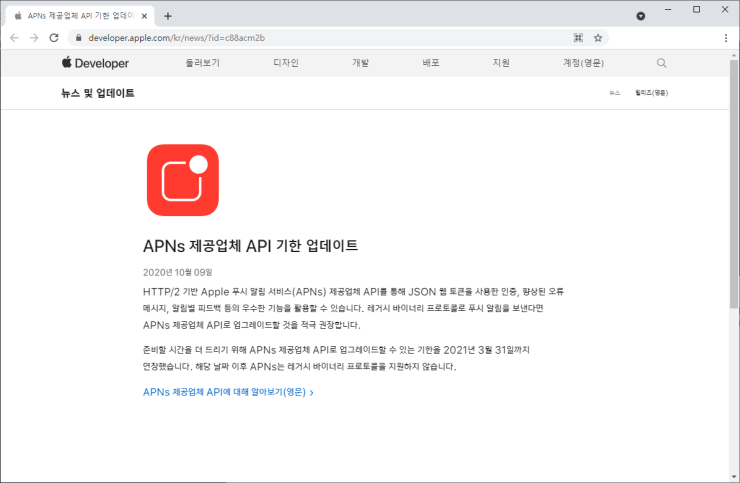Click the red APNs notification app icon

[x=182, y=180]
